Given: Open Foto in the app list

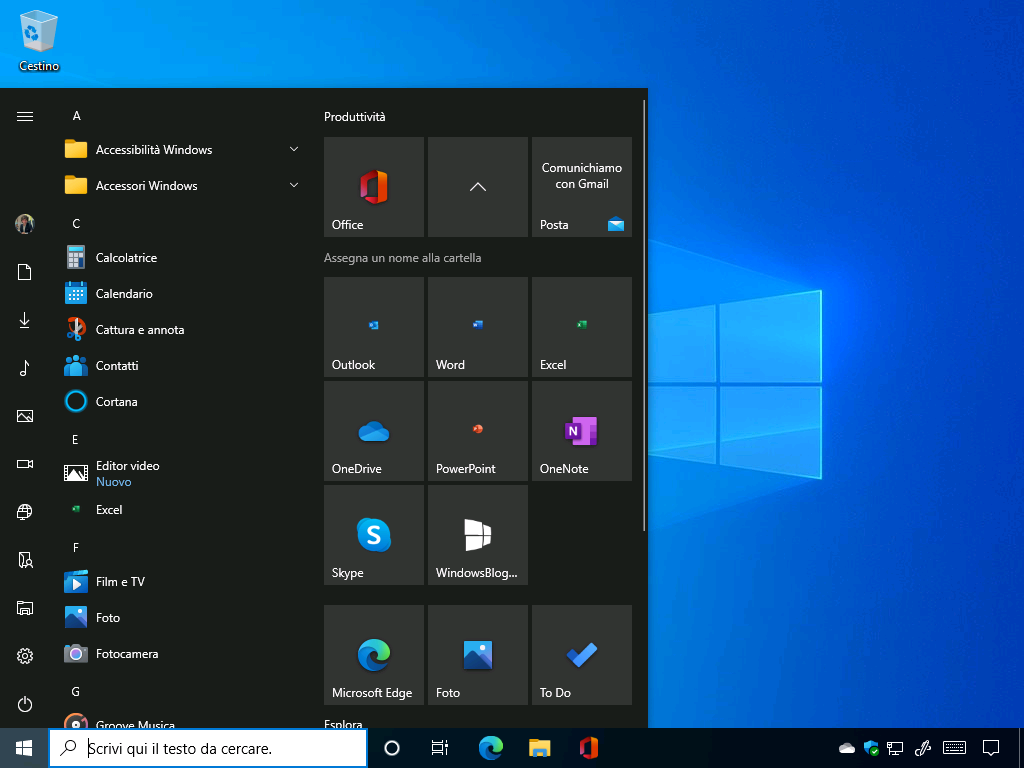Looking at the screenshot, I should pos(182,617).
